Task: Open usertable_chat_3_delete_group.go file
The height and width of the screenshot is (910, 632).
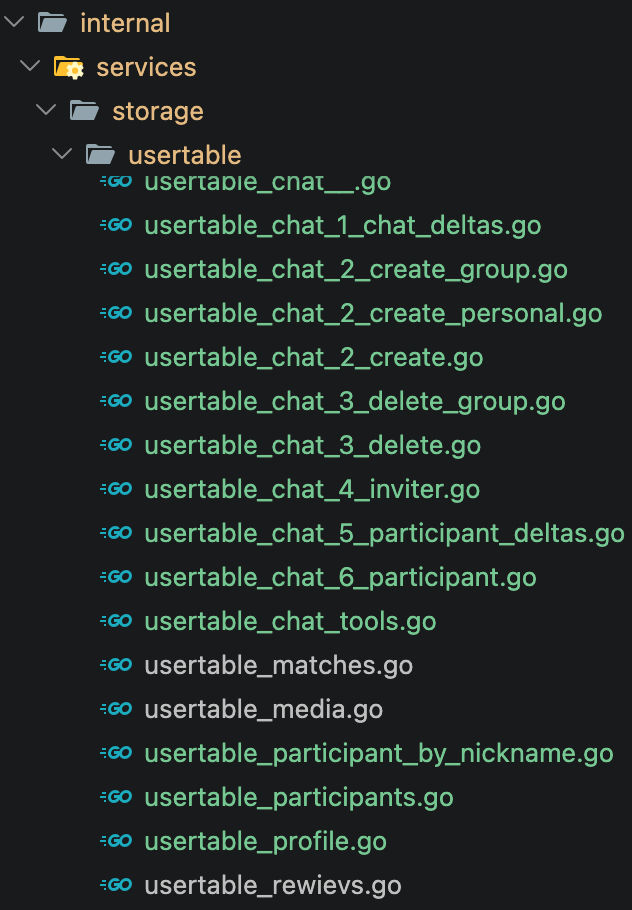Action: pos(354,401)
